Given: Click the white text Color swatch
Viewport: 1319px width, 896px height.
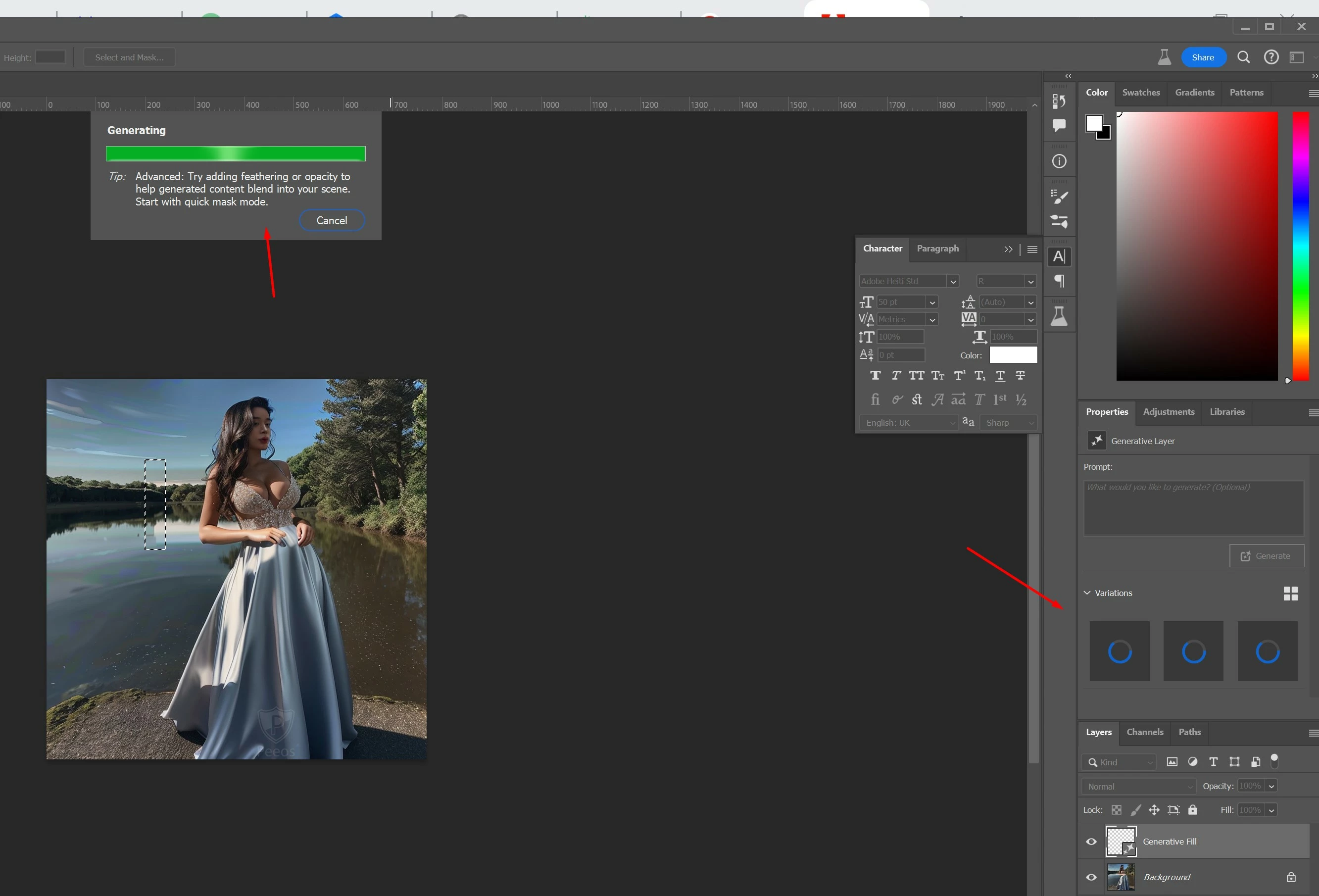Looking at the screenshot, I should click(x=1013, y=355).
